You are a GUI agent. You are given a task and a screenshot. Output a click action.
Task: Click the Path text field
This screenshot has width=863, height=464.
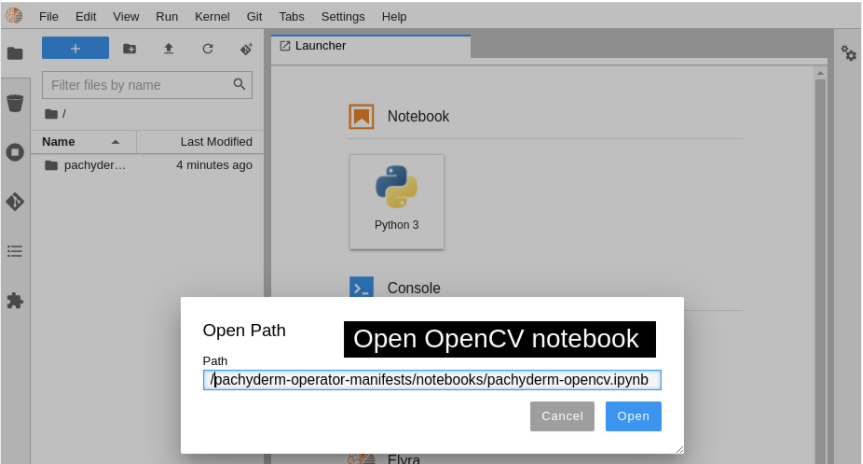tap(432, 380)
